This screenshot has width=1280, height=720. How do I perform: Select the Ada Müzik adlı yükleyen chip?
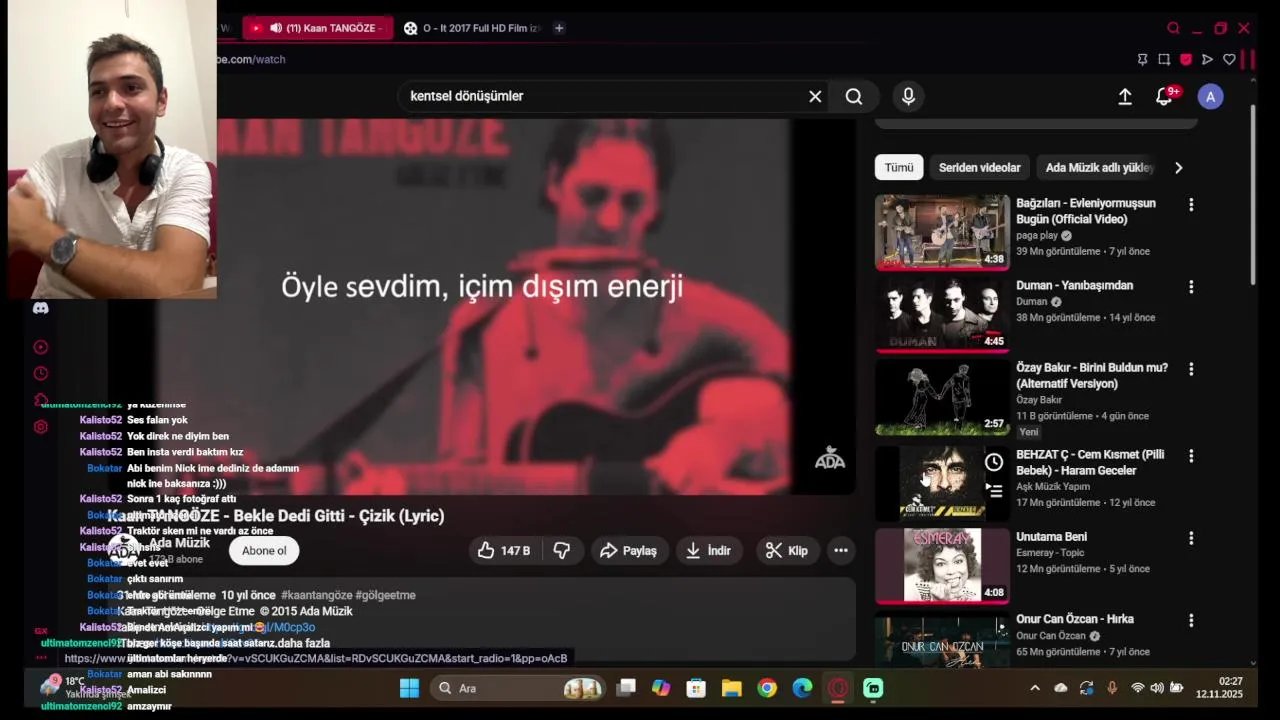click(1100, 167)
